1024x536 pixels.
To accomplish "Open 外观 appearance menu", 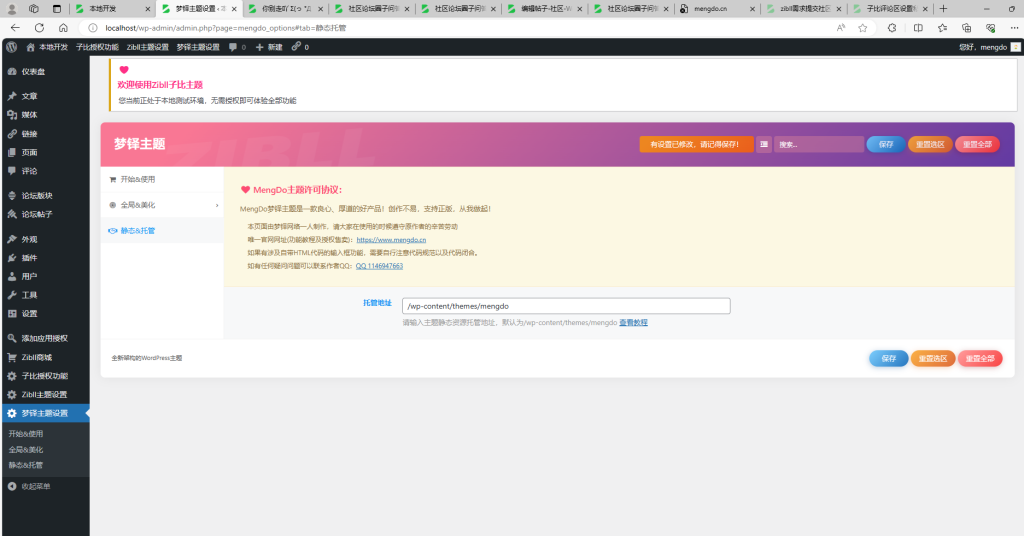I will [29, 240].
